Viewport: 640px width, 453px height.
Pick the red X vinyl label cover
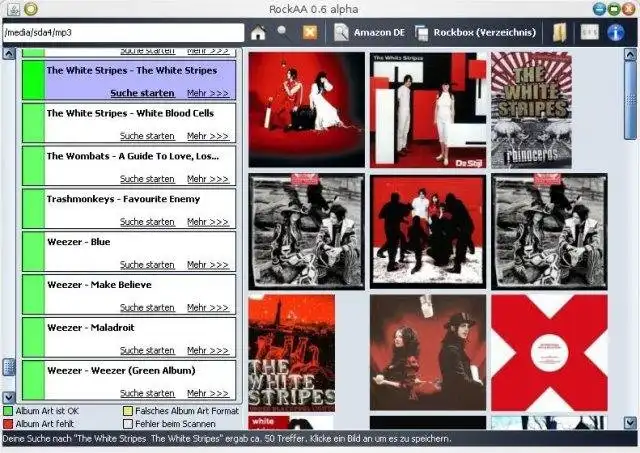549,353
